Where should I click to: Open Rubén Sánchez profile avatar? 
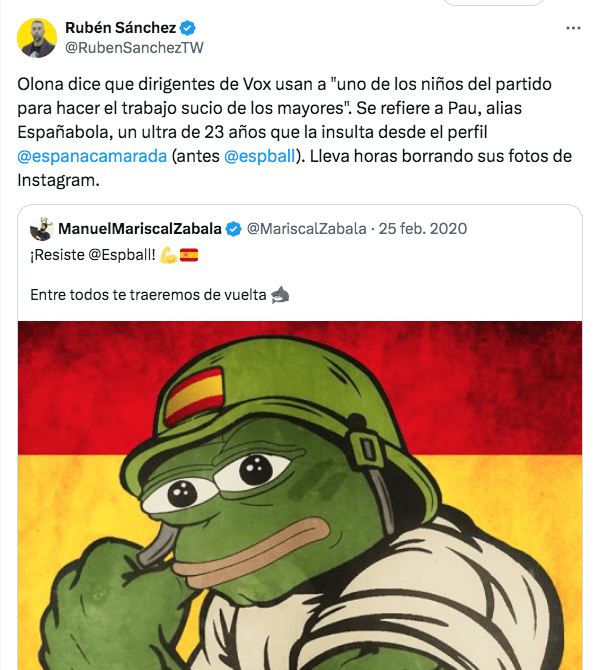click(x=37, y=38)
